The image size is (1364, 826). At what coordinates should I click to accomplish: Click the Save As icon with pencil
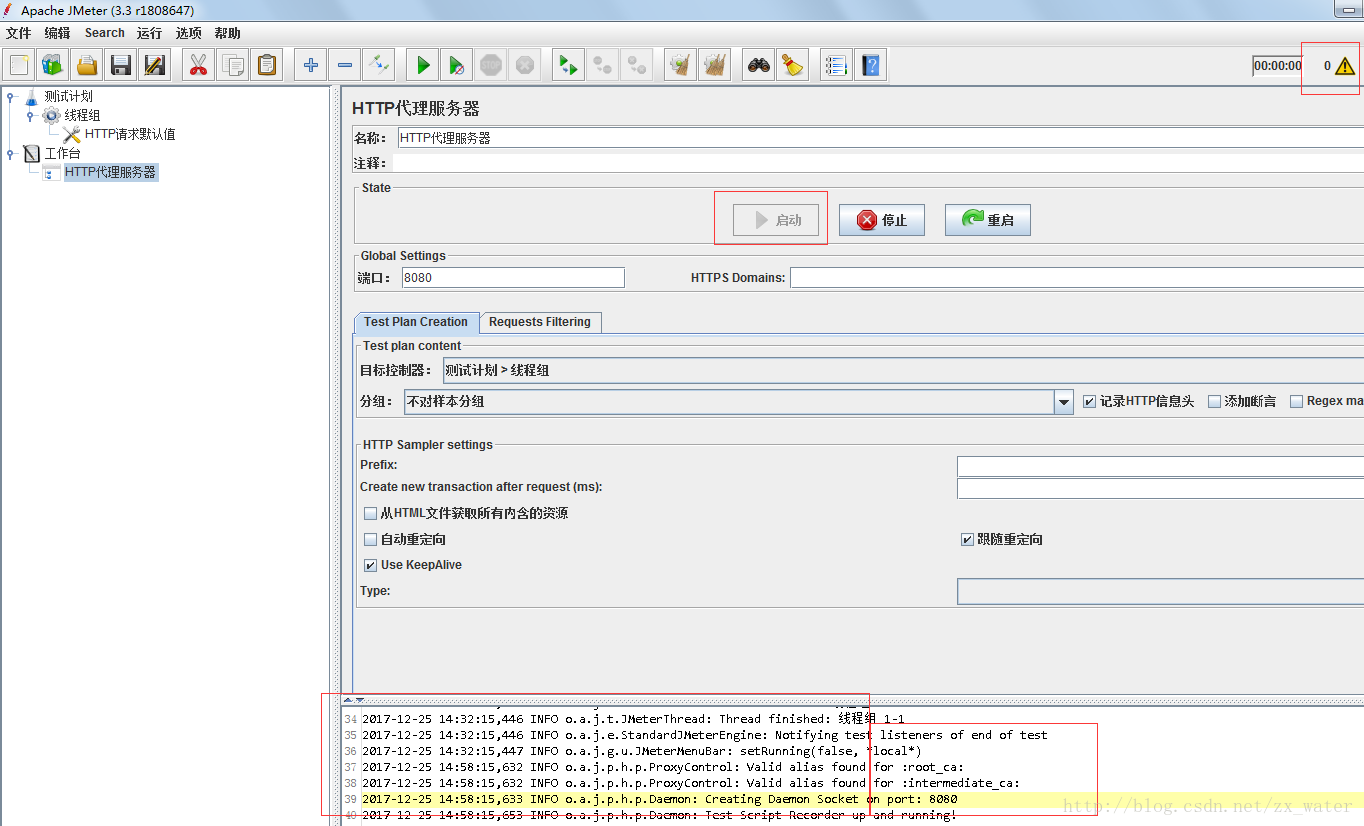coord(155,66)
